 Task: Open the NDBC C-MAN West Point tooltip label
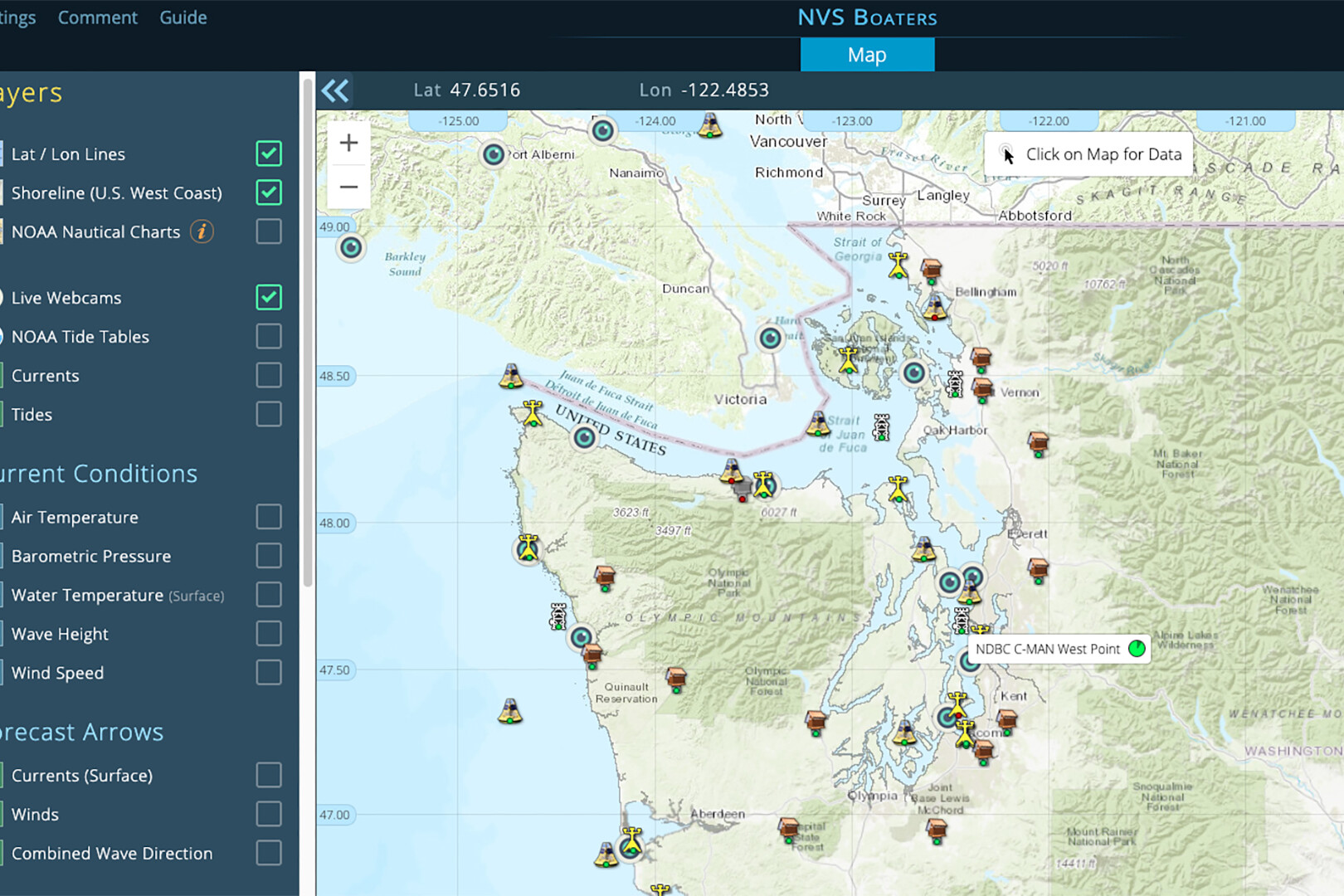1059,649
